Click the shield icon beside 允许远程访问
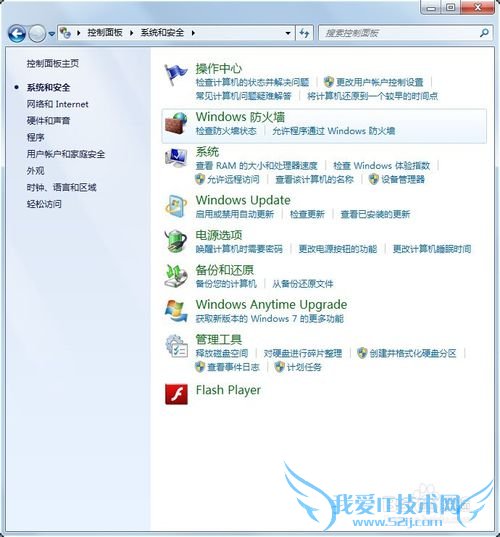The image size is (500, 537). click(x=200, y=179)
